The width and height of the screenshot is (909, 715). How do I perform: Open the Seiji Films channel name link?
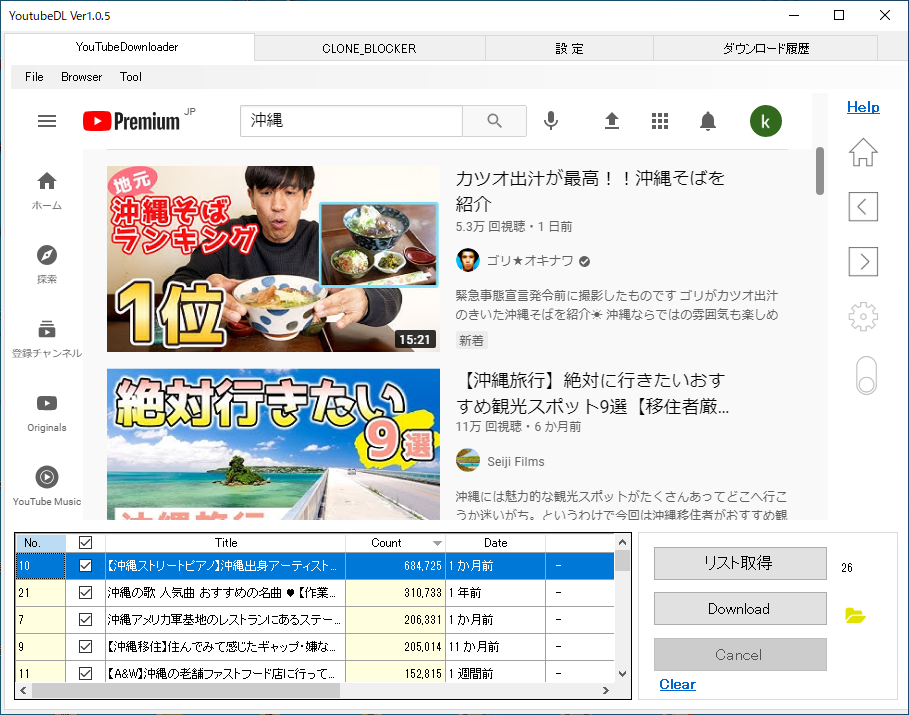(x=516, y=462)
